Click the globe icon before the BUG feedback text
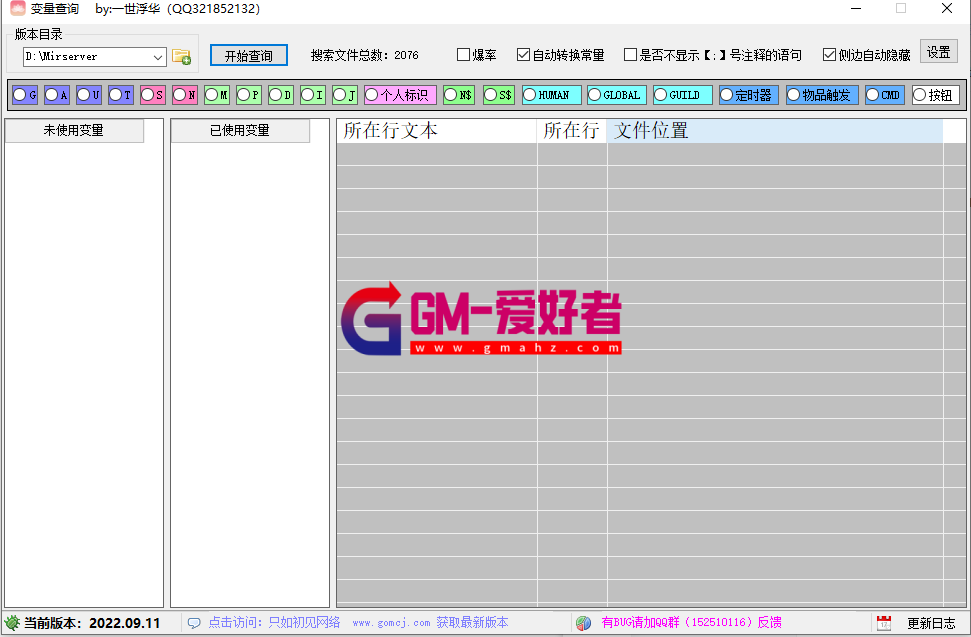The height and width of the screenshot is (637, 971). point(583,623)
